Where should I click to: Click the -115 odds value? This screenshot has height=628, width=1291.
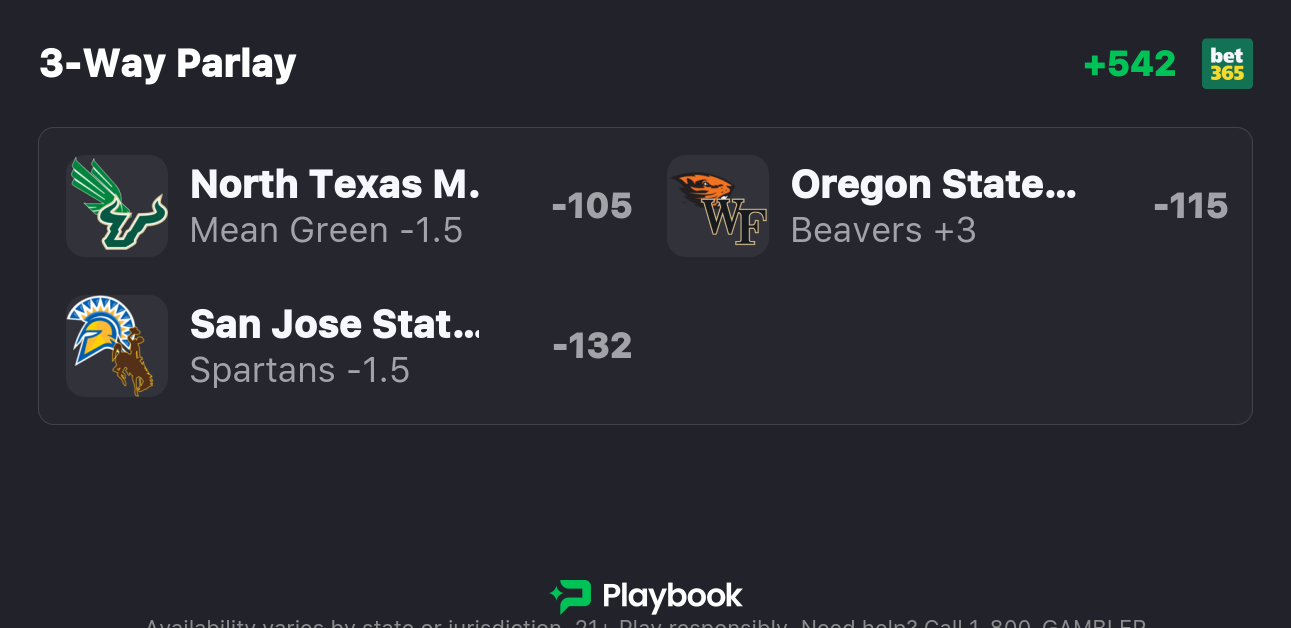pyautogui.click(x=1190, y=206)
